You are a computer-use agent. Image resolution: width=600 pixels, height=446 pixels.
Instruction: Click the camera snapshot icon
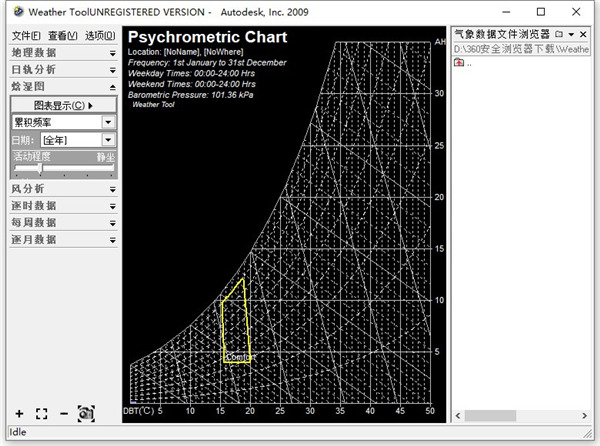click(x=86, y=413)
